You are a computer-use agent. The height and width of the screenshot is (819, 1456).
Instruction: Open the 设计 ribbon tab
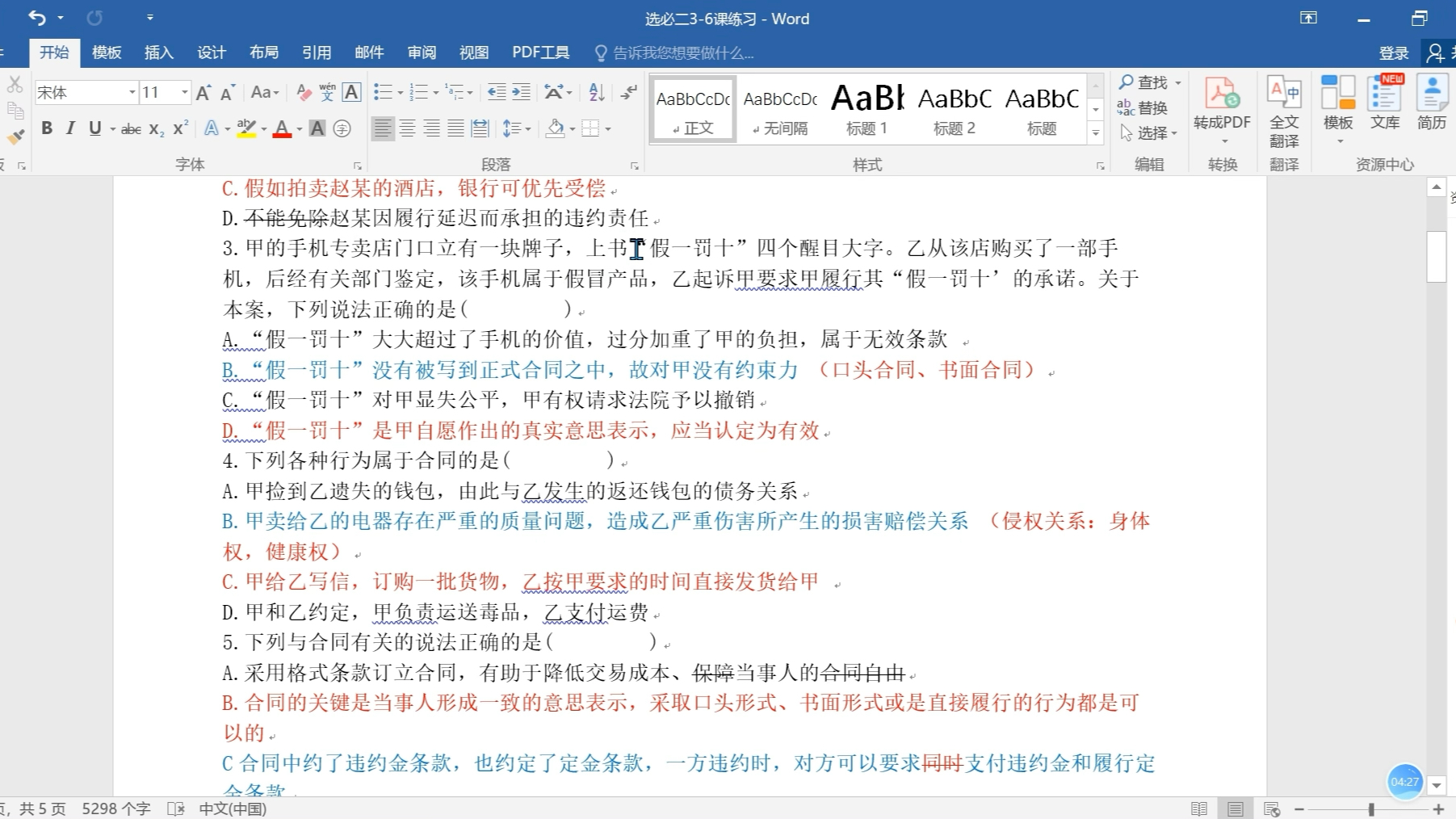pos(211,52)
